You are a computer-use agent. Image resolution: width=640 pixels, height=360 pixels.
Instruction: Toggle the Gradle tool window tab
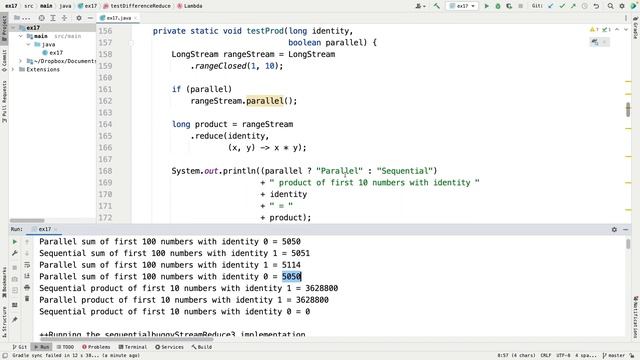pos(636,28)
